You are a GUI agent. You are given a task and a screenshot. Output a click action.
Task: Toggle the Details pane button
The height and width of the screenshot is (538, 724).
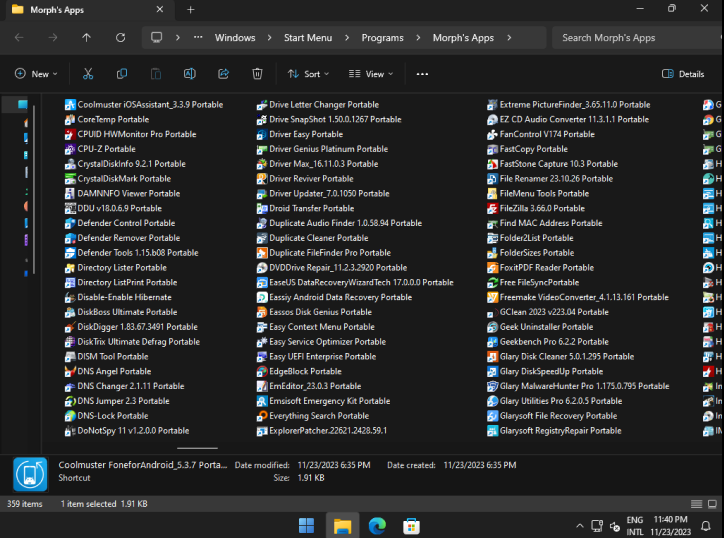pos(683,74)
